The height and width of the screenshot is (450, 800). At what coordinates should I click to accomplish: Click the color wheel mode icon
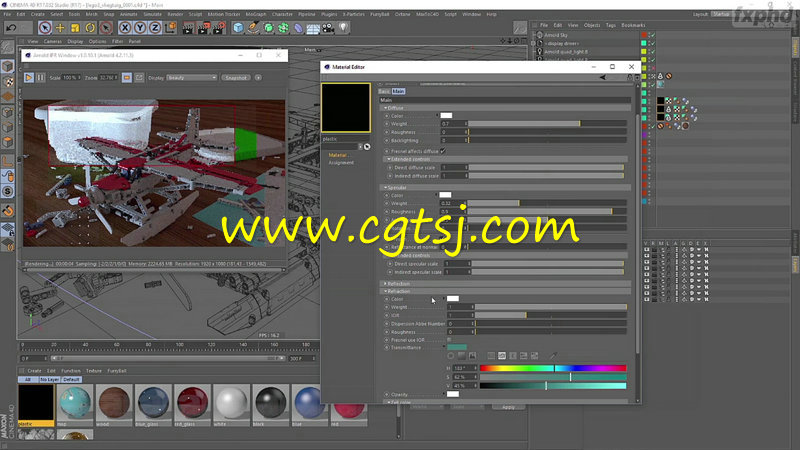(451, 356)
